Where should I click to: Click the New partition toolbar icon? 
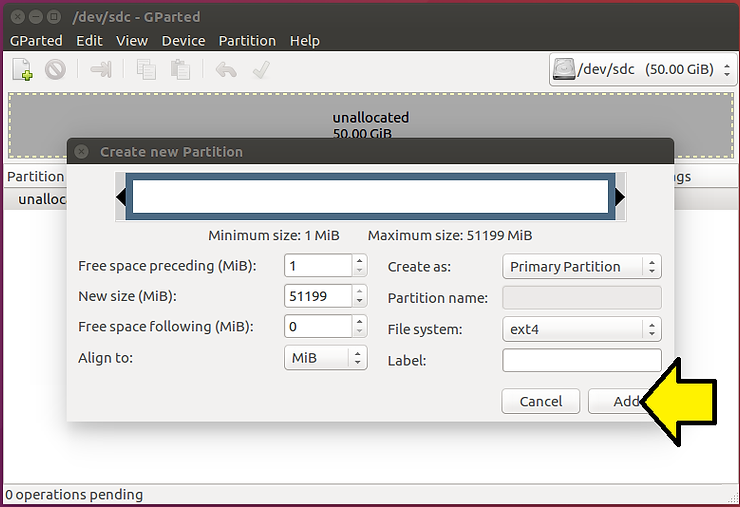pyautogui.click(x=22, y=70)
